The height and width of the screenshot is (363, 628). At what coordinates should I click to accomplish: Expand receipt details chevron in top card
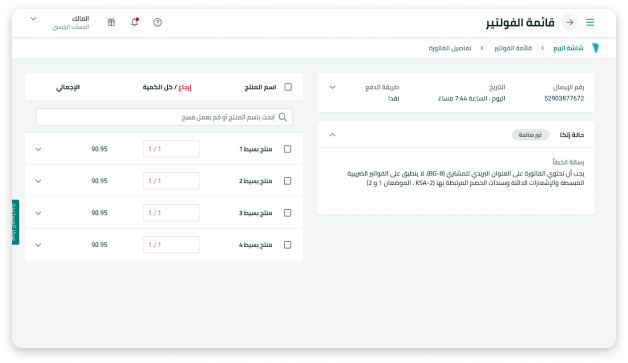[332, 87]
